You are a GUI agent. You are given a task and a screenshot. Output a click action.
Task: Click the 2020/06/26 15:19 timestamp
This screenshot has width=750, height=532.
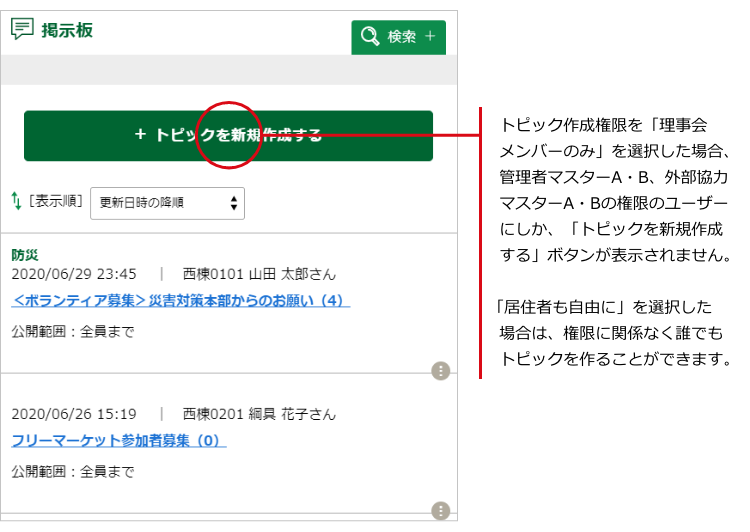[73, 414]
